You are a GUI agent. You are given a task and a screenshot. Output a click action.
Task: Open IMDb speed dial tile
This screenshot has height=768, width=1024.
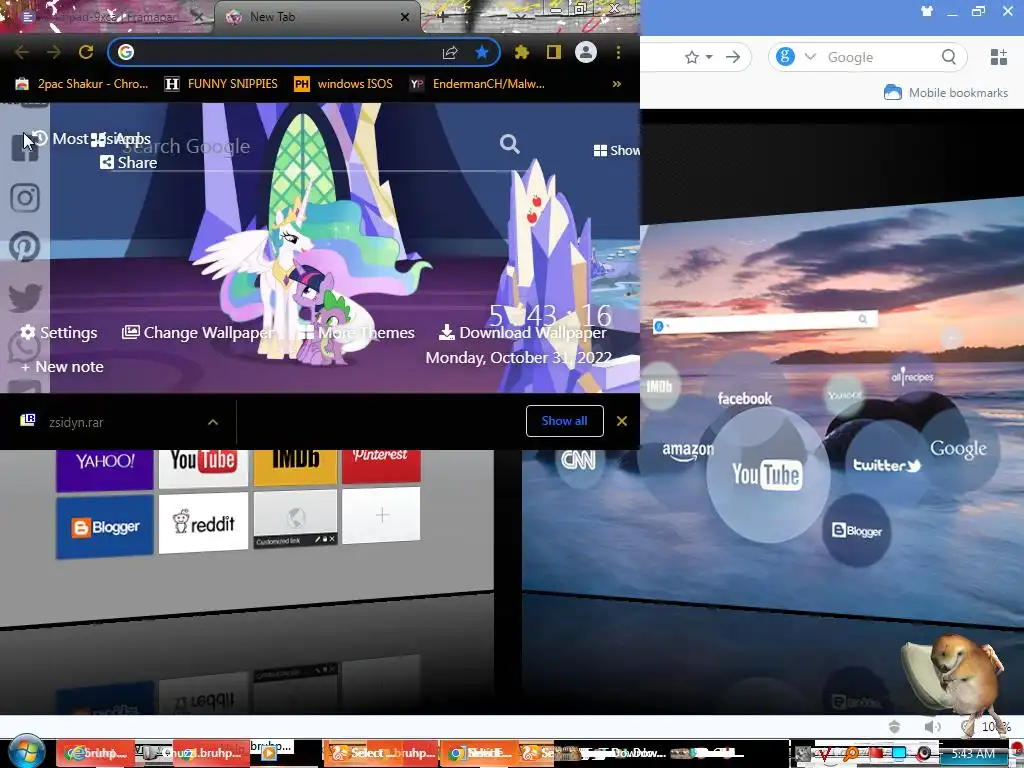(295, 466)
